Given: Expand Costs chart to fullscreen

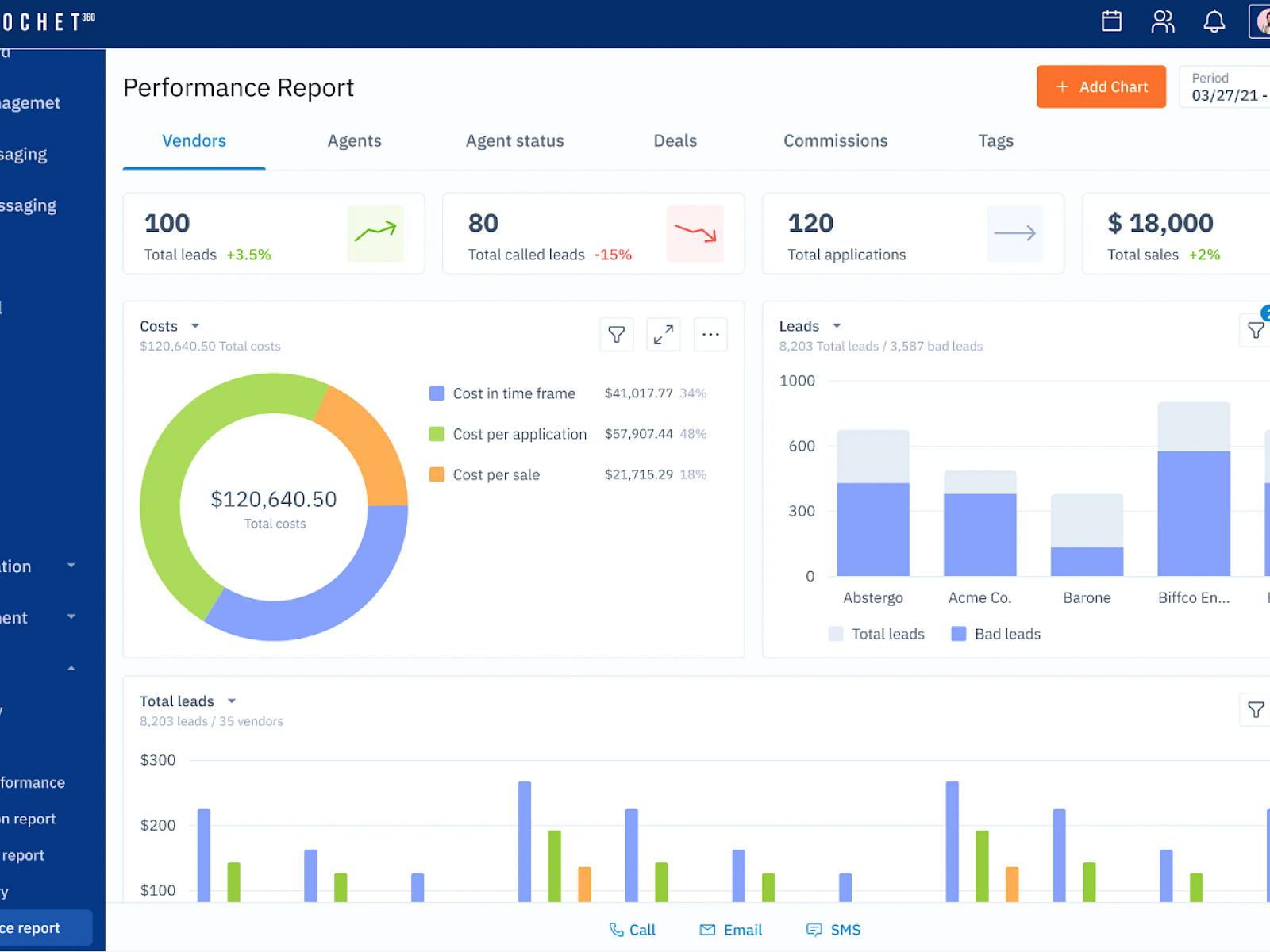Looking at the screenshot, I should (663, 335).
